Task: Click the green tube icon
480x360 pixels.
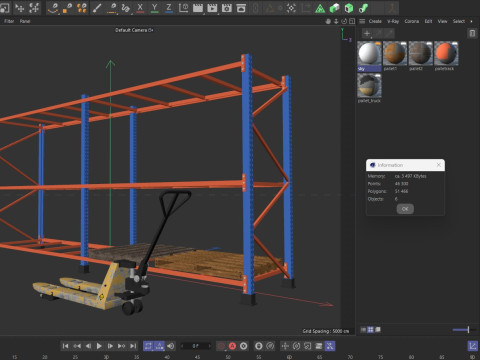Action: [363, 8]
